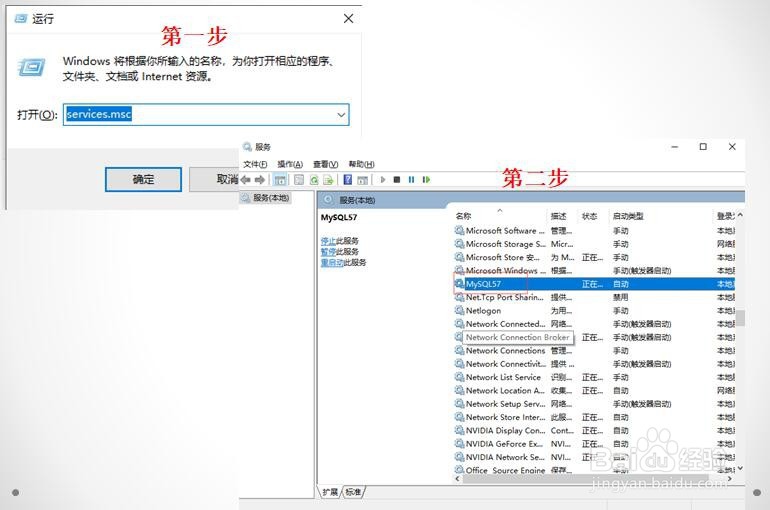Click the Export List toolbar icon

pyautogui.click(x=328, y=180)
